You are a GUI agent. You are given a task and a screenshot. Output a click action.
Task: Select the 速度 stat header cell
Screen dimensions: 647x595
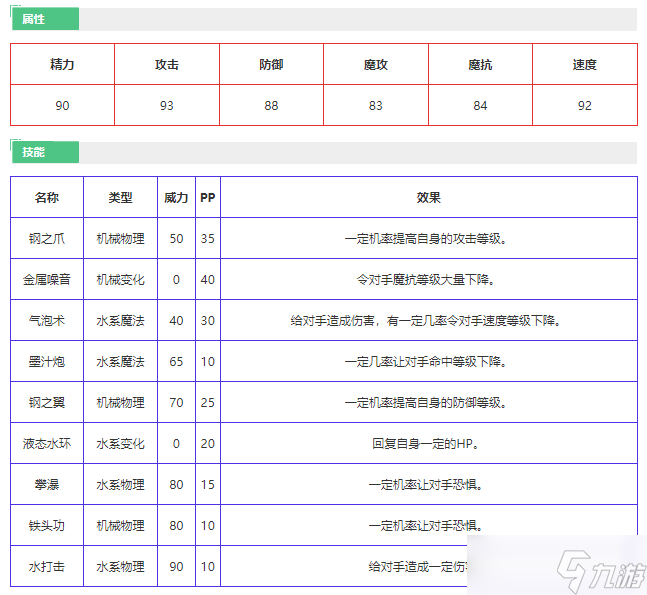coord(585,64)
